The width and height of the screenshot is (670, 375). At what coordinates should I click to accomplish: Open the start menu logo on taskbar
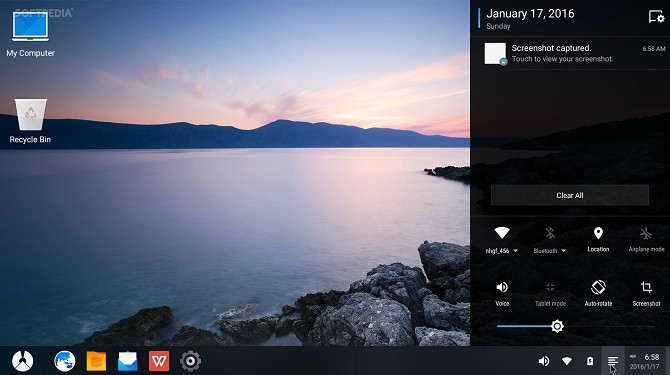[x=23, y=361]
